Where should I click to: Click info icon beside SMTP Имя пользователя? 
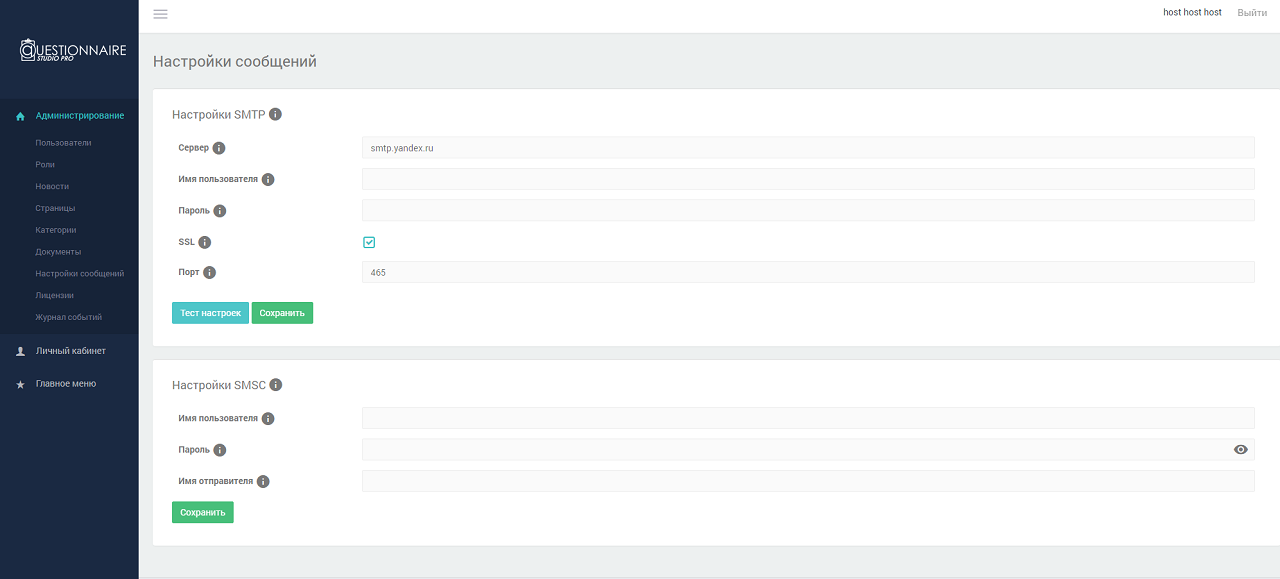pyautogui.click(x=268, y=180)
